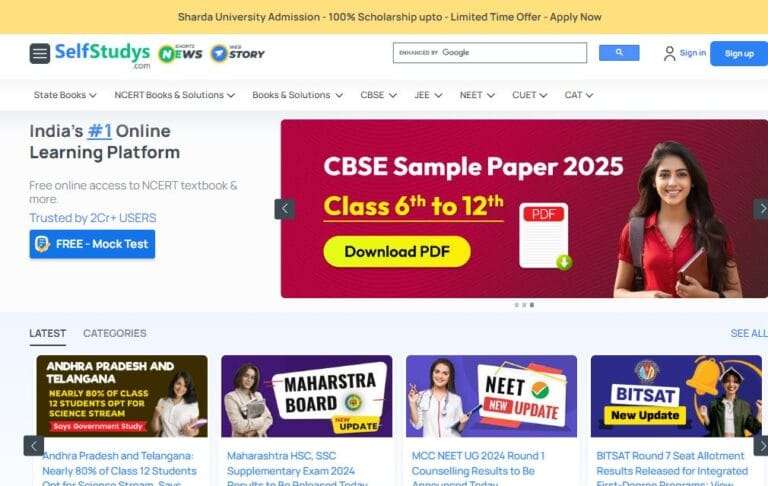
Task: Click the blue search magnifier button
Action: (619, 52)
